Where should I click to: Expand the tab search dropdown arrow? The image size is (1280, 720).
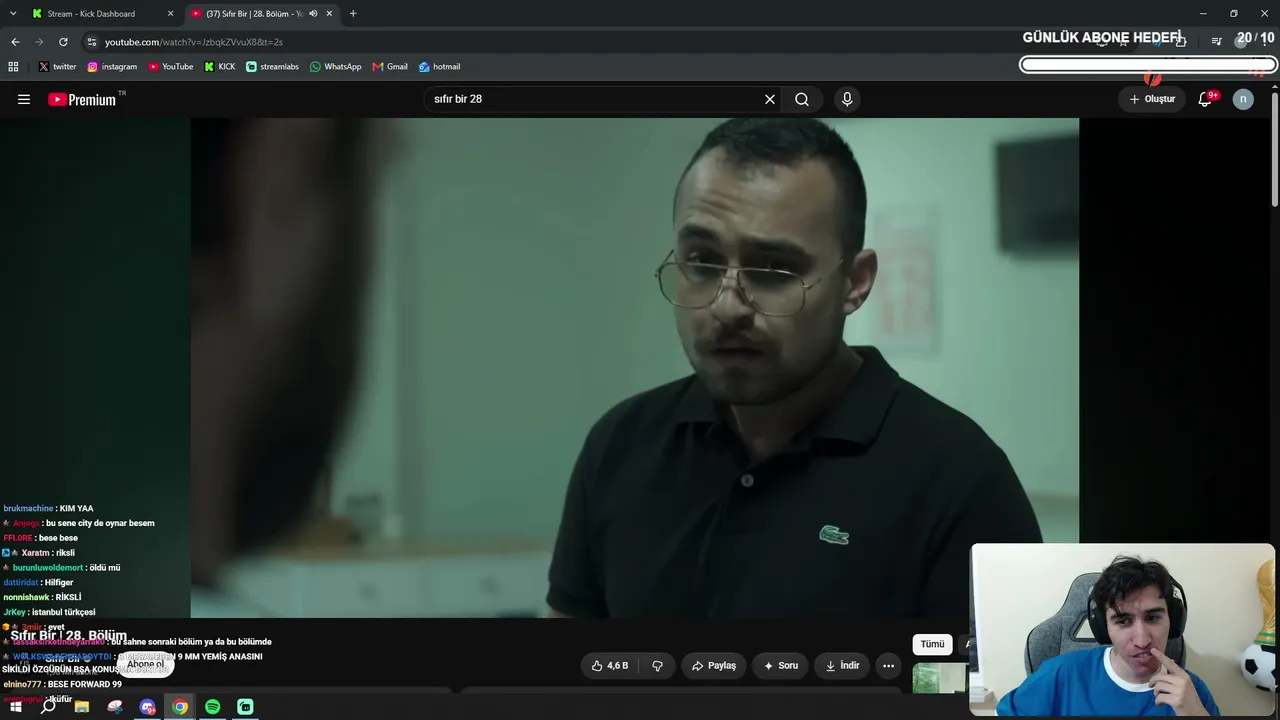(13, 14)
